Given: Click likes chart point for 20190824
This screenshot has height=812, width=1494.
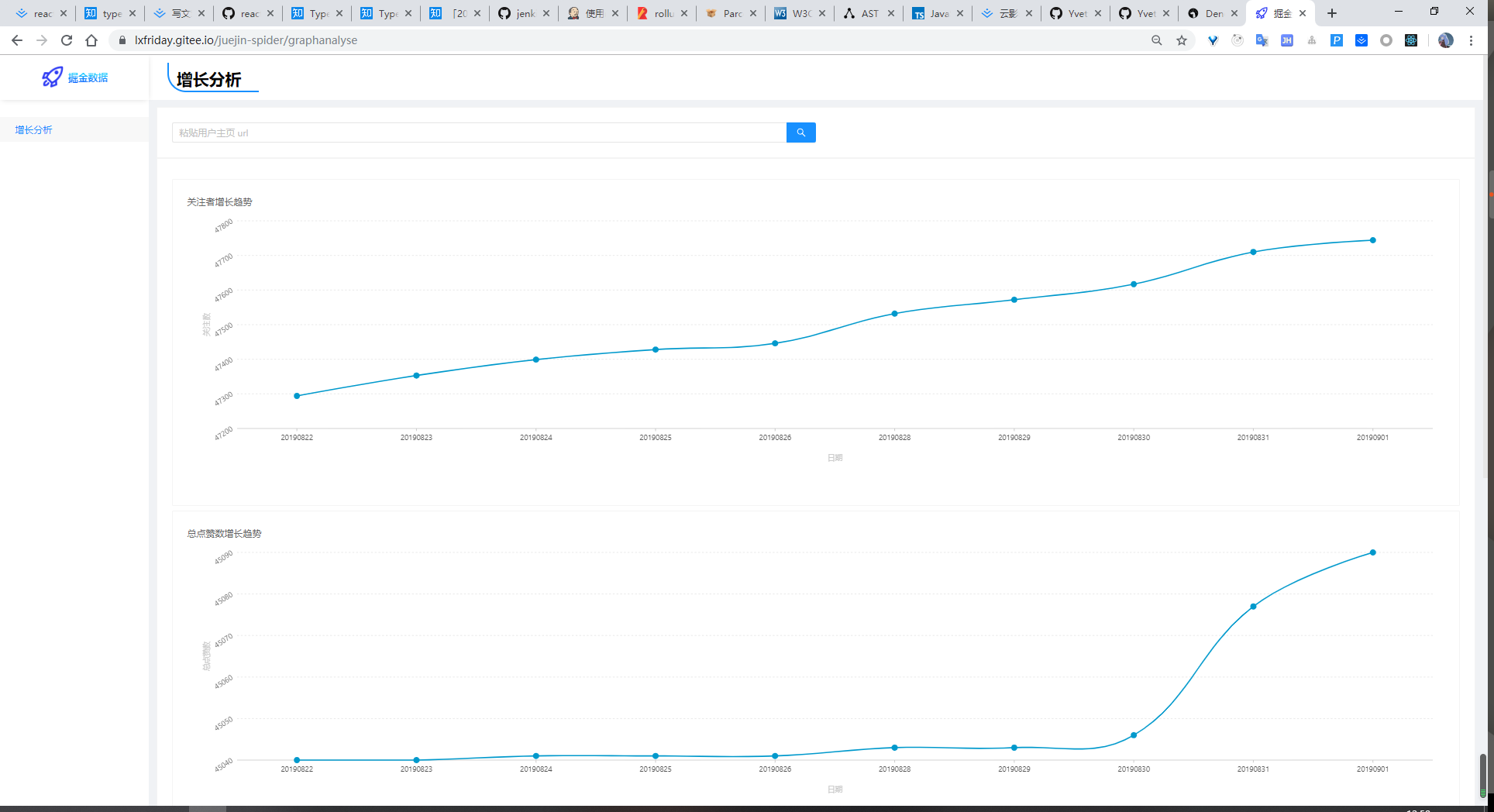Looking at the screenshot, I should click(x=535, y=756).
